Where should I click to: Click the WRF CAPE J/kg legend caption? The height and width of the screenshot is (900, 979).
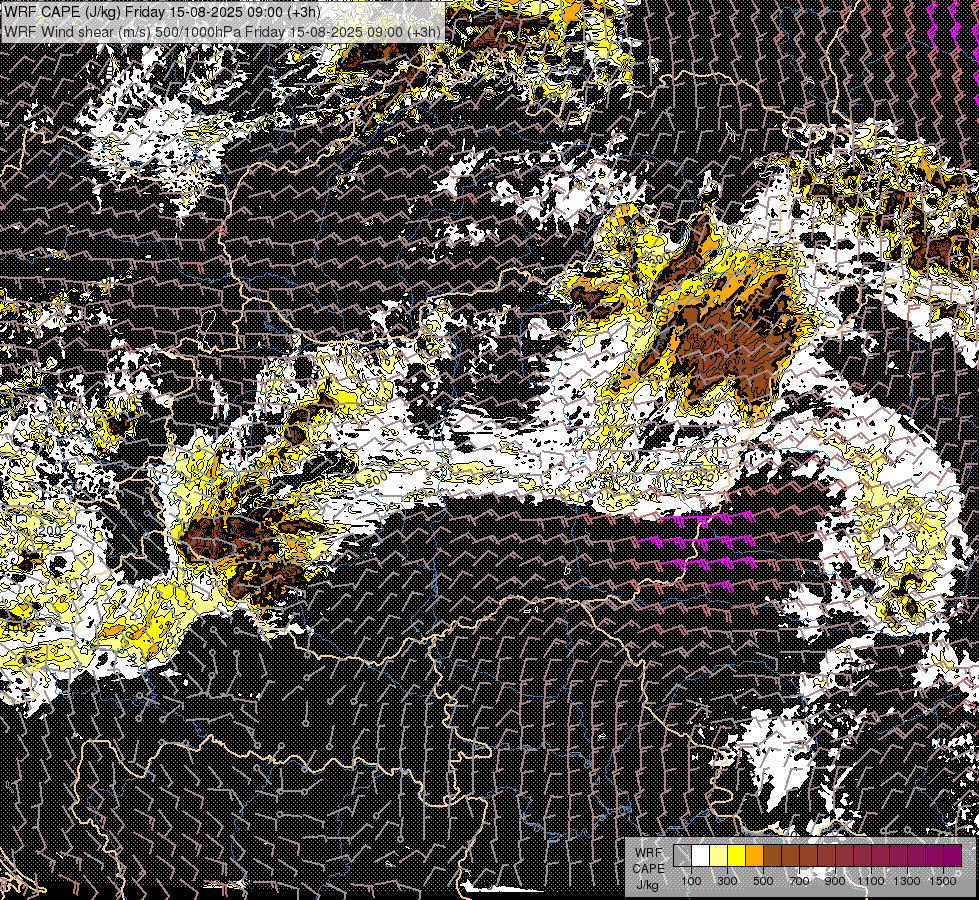click(x=649, y=869)
